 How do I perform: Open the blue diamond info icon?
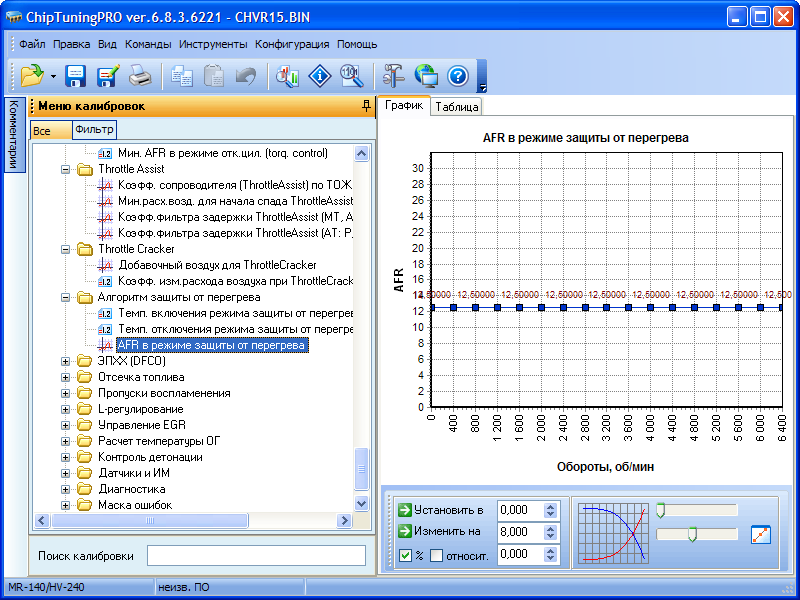coord(319,76)
